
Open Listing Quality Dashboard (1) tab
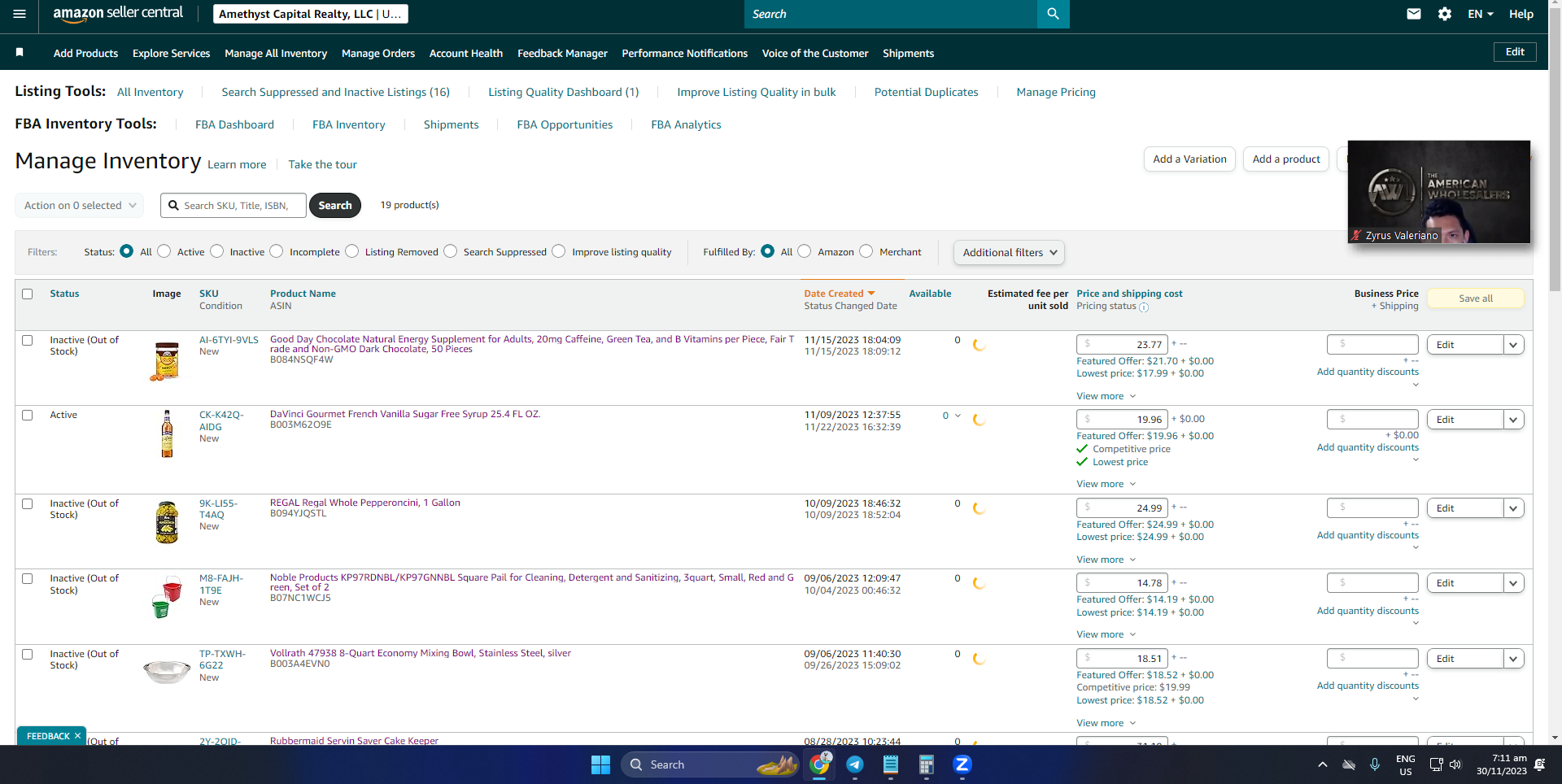[x=564, y=92]
